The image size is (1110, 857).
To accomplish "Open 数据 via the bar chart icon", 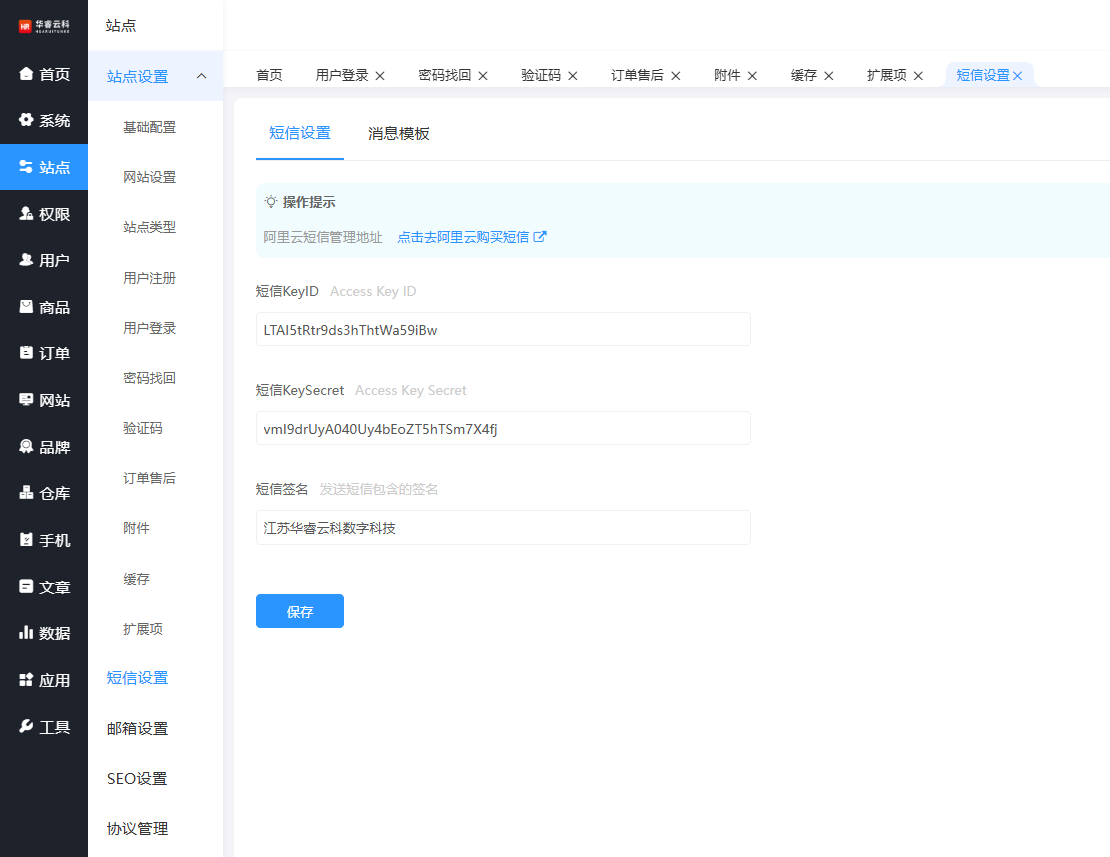I will [x=26, y=633].
